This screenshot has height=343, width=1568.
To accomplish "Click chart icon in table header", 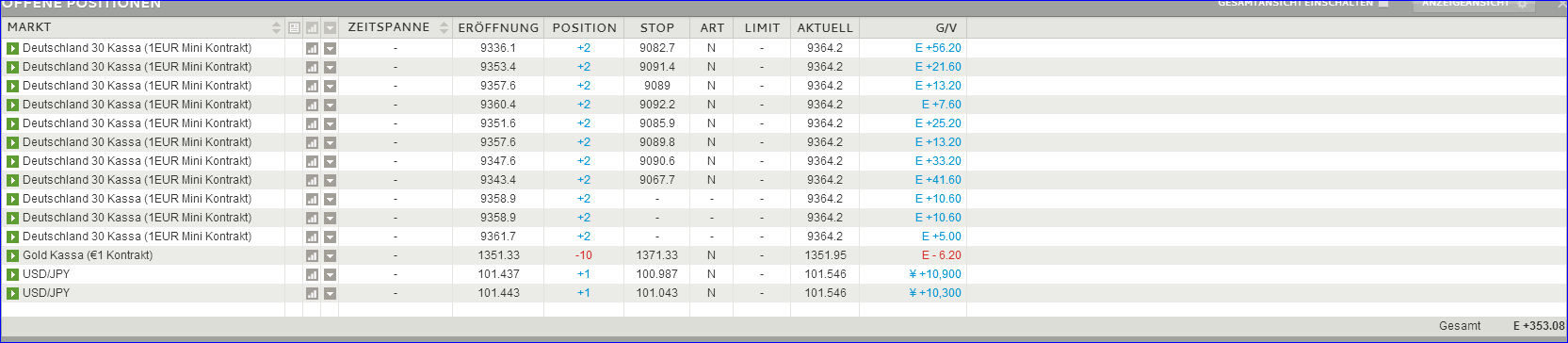I will click(x=312, y=28).
